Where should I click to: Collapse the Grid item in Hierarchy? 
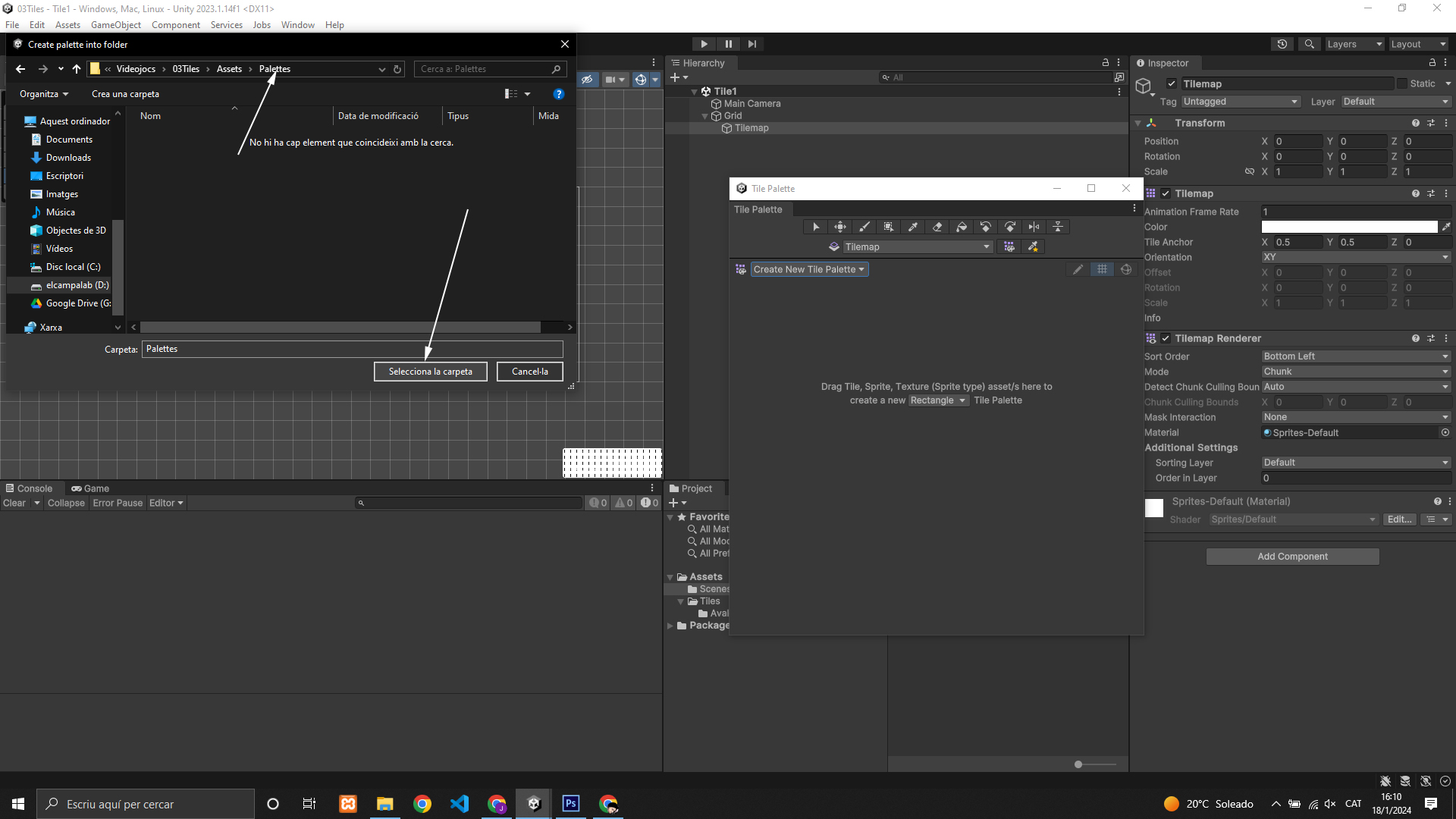(704, 116)
